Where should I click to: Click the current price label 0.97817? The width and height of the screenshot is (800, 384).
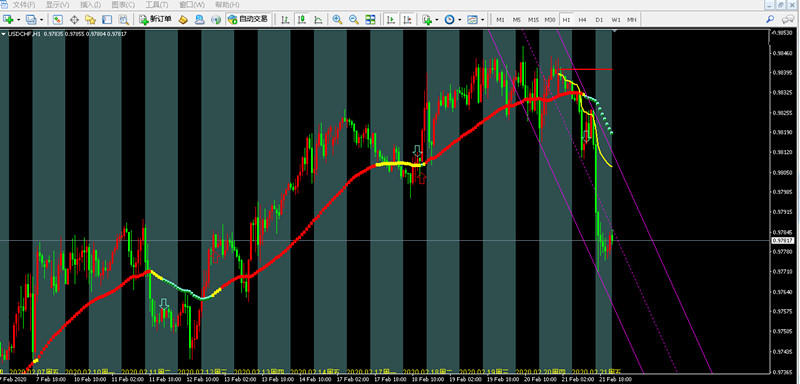click(782, 240)
